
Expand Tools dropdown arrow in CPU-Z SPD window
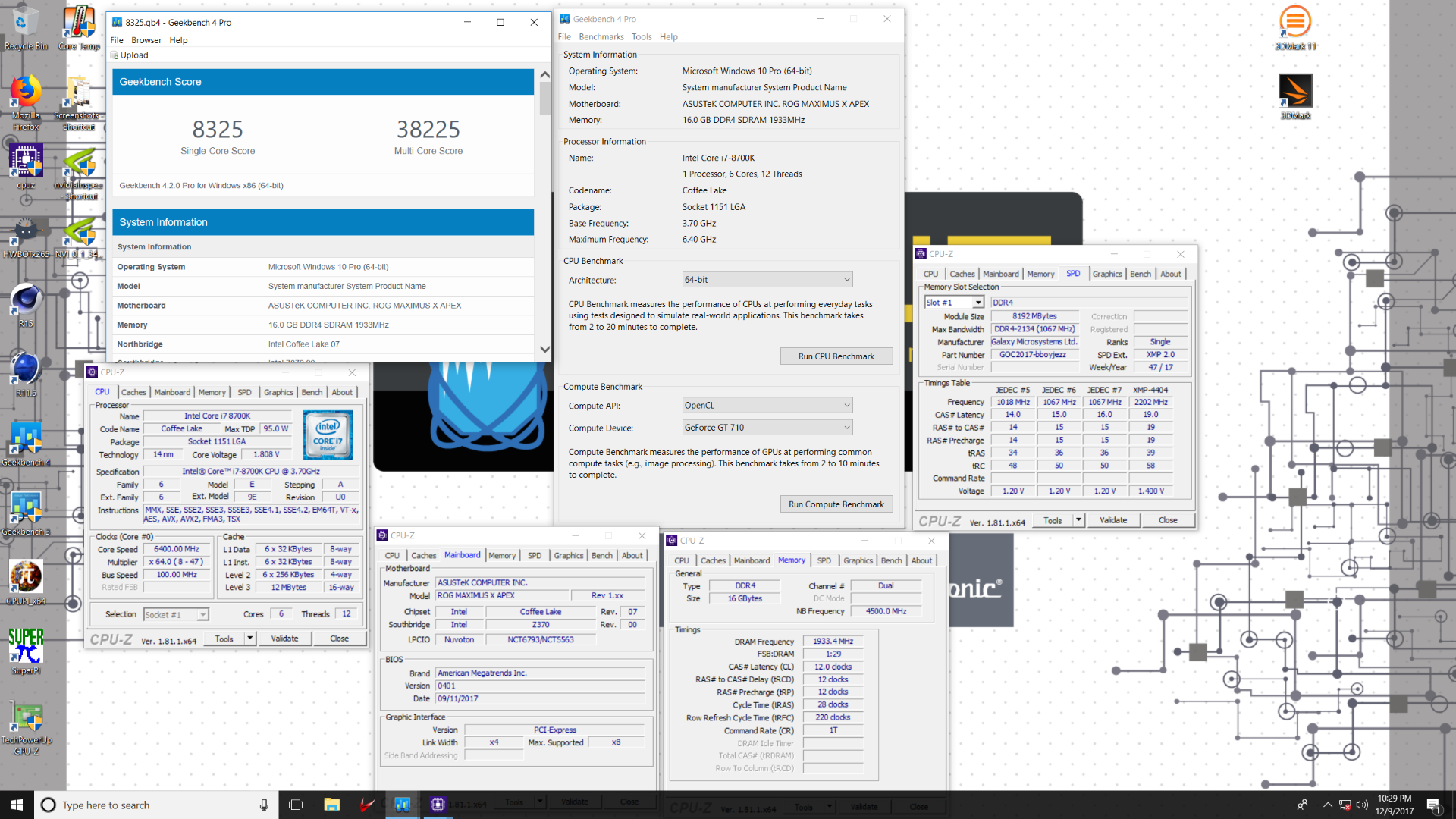coord(1078,520)
